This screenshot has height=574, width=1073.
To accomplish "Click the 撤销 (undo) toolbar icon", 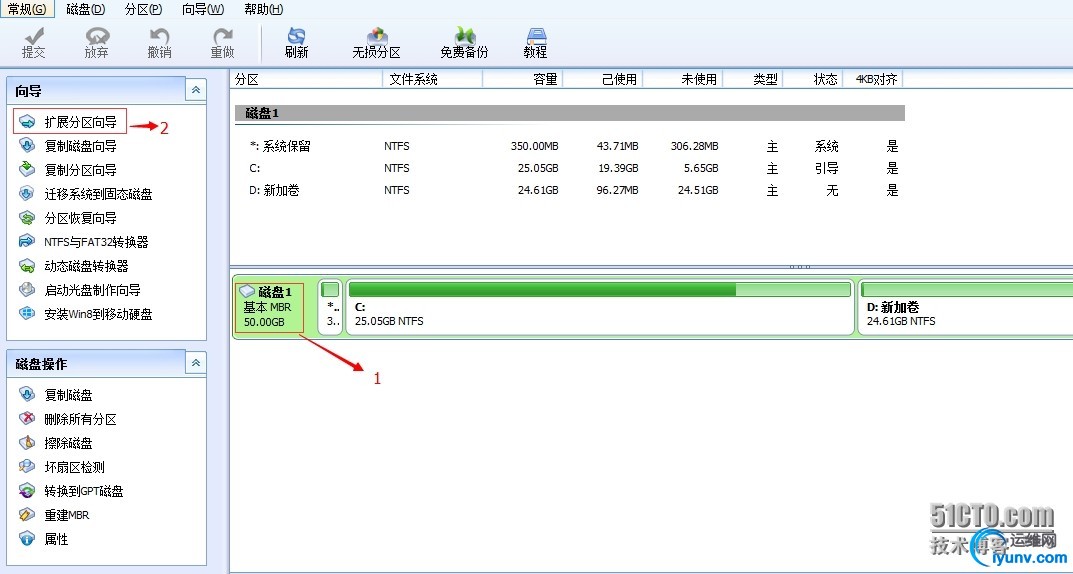I will 159,42.
